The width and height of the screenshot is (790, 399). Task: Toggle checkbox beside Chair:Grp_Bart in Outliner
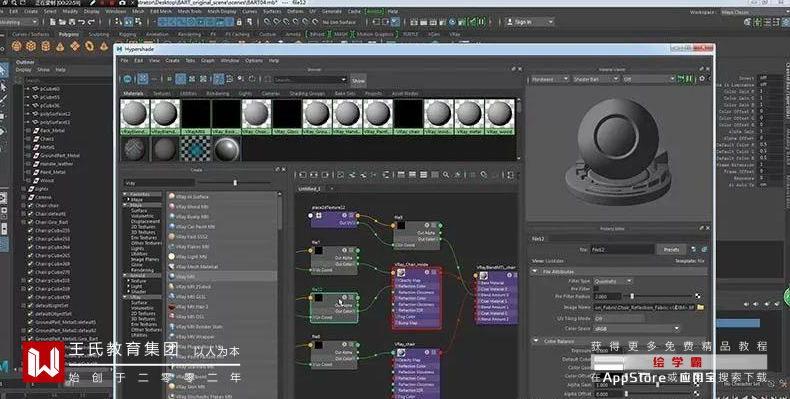(30, 222)
